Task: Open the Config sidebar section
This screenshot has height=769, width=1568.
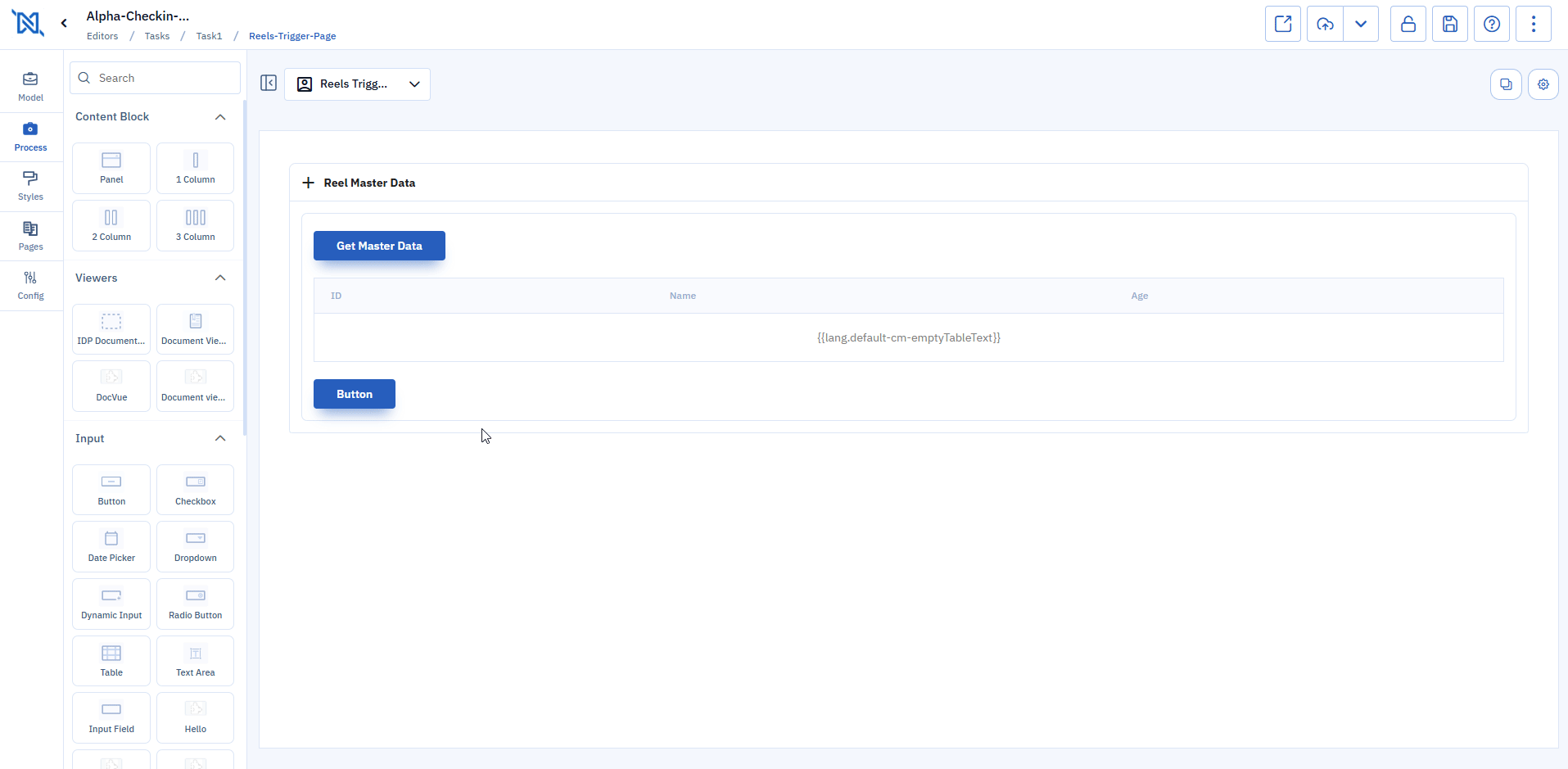Action: click(x=30, y=285)
